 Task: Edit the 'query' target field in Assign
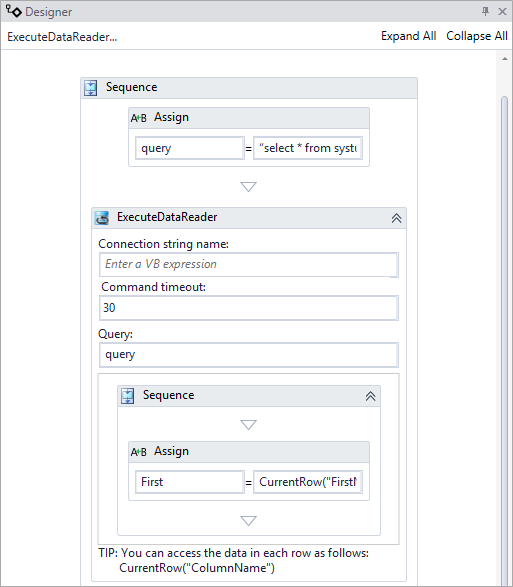coord(190,148)
